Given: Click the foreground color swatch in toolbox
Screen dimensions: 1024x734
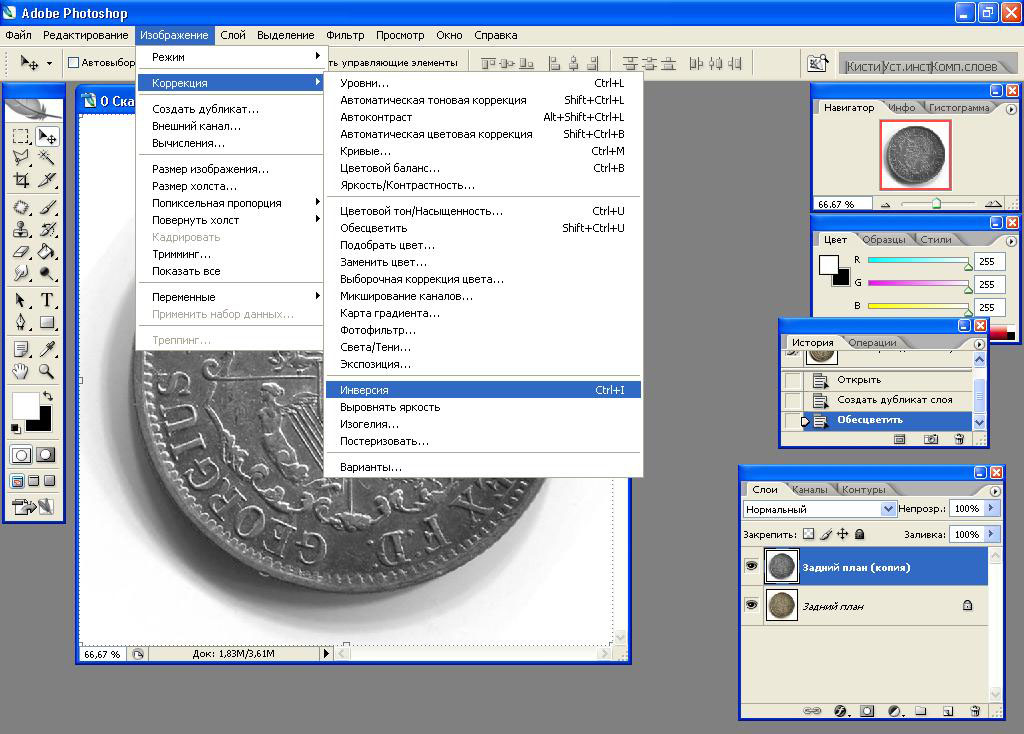Looking at the screenshot, I should coord(23,406).
